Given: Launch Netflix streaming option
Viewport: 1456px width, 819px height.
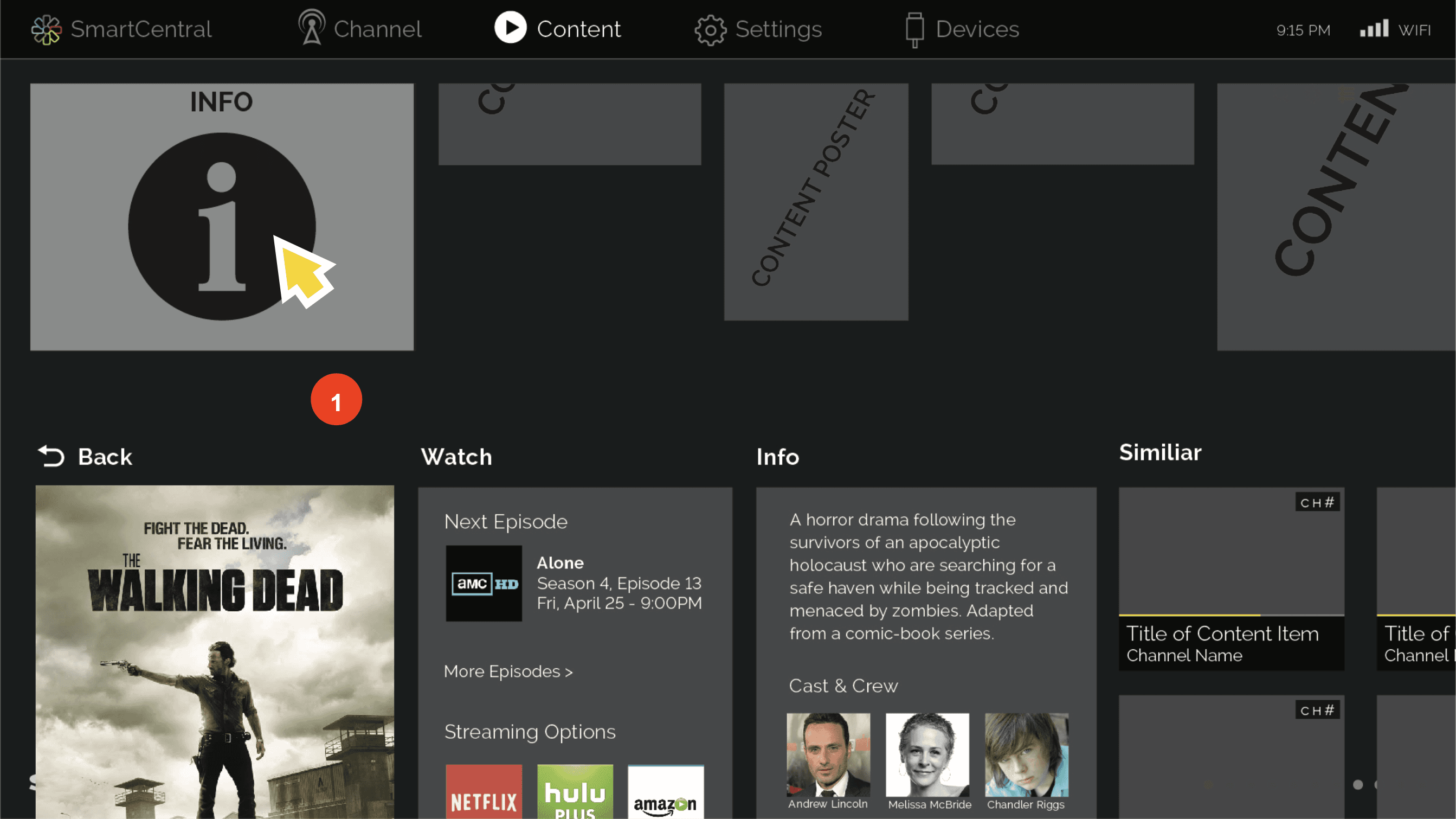Looking at the screenshot, I should pyautogui.click(x=484, y=791).
